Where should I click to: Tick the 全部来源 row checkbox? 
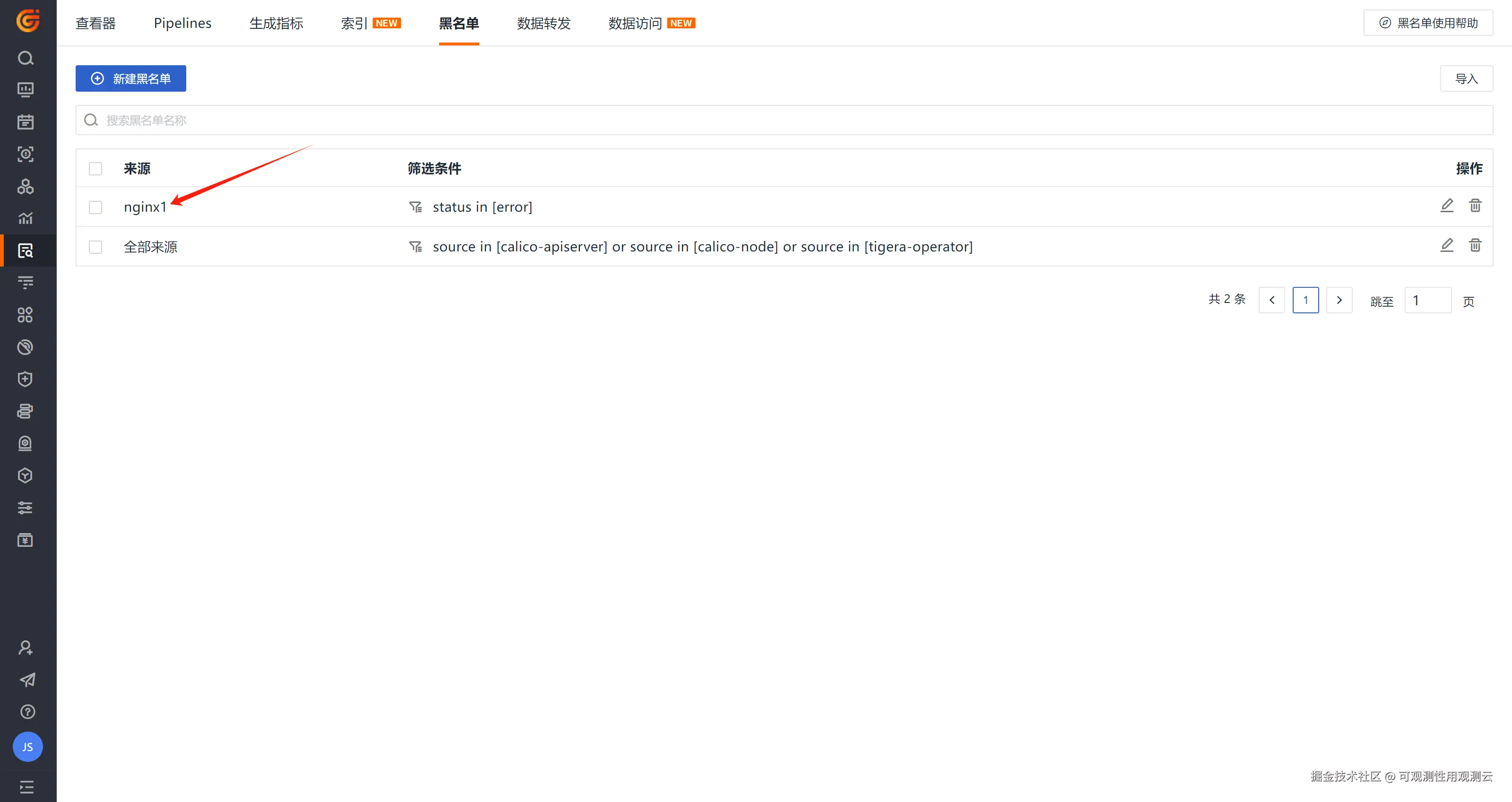[95, 247]
